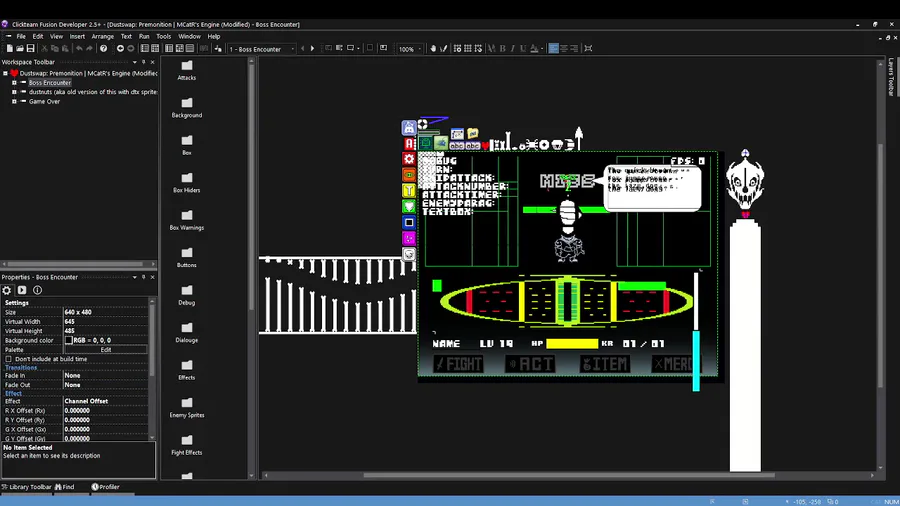Click the Virtual Width value field 645
Viewport: 900px width, 506px height.
tap(106, 322)
